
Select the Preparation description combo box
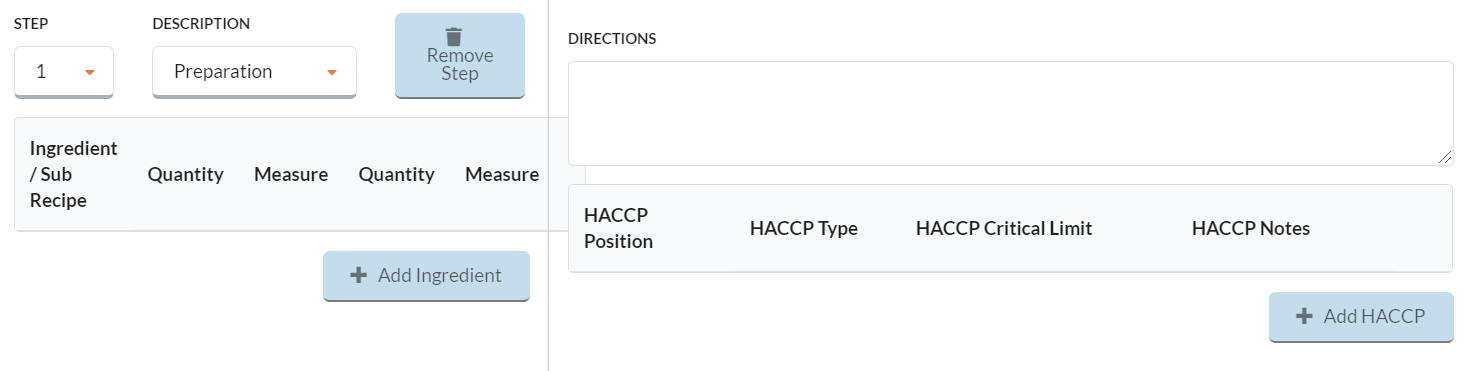tap(254, 72)
